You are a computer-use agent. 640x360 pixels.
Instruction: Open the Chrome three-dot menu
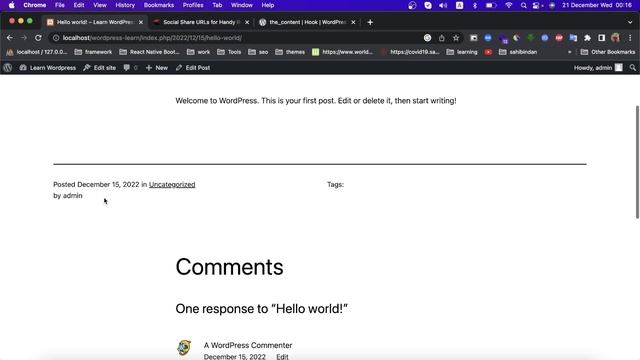click(x=630, y=38)
